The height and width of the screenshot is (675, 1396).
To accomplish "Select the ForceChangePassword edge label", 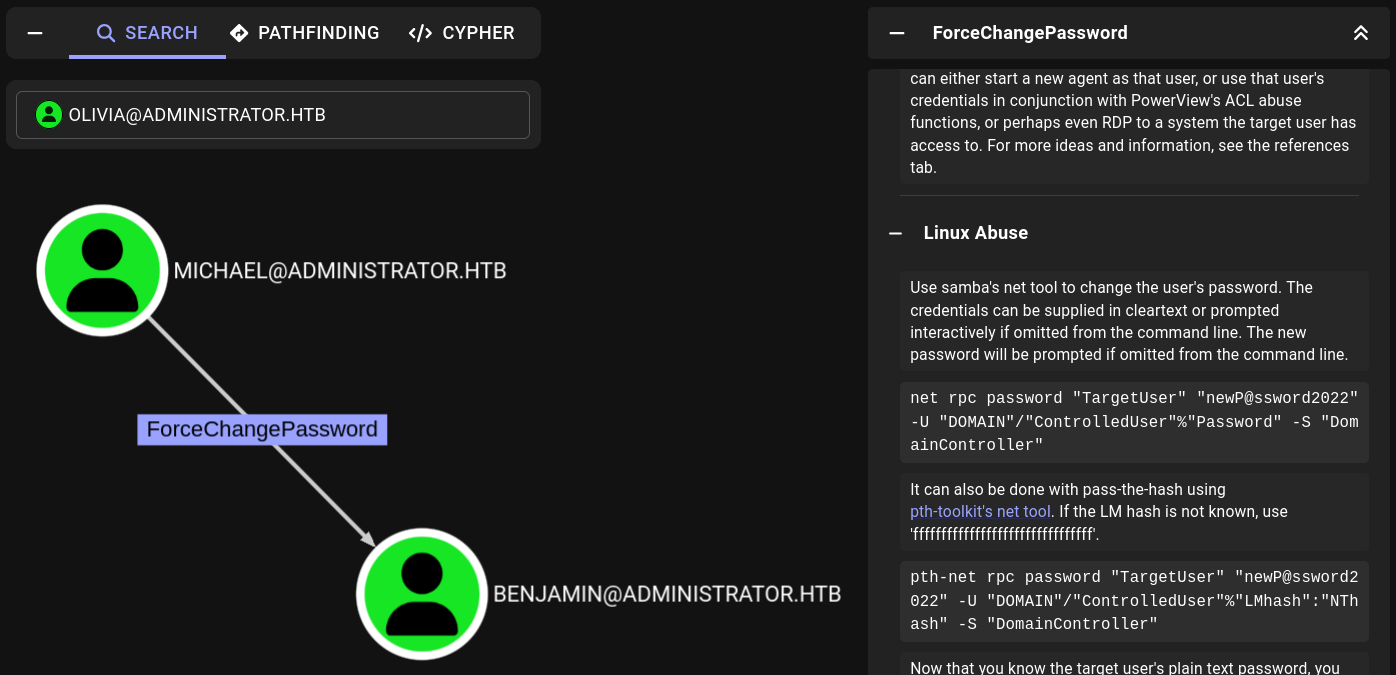I will pos(262,430).
